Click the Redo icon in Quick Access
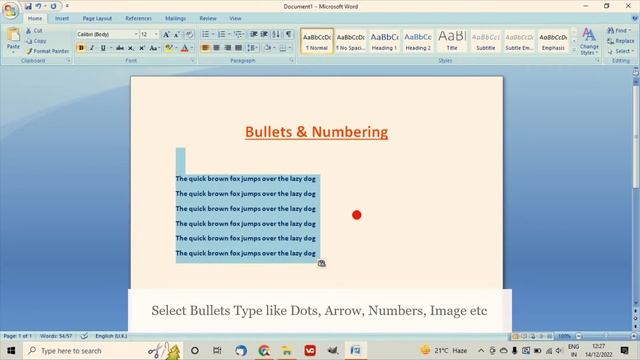 click(x=53, y=6)
